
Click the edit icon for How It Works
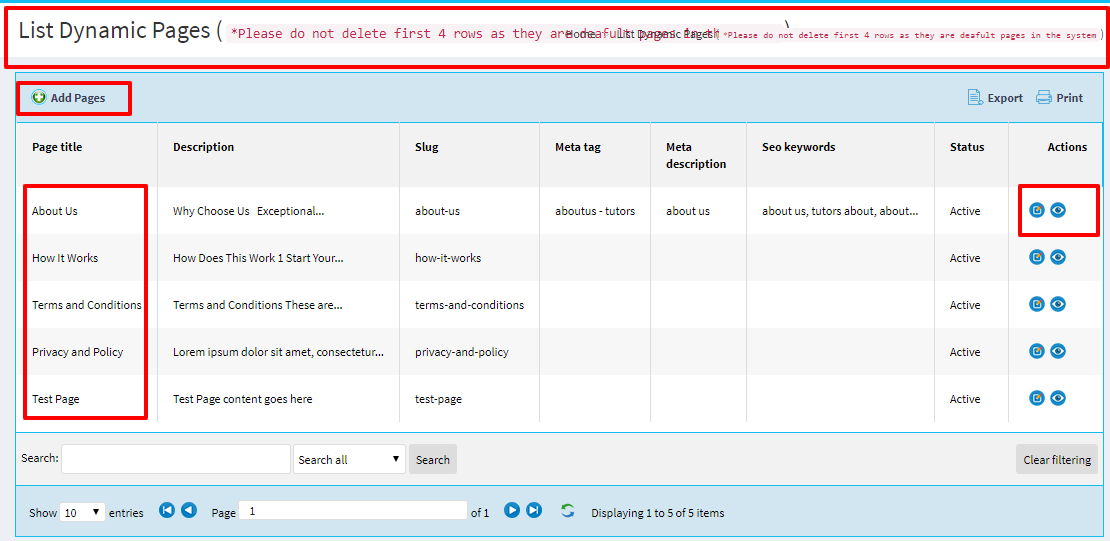[x=1037, y=257]
